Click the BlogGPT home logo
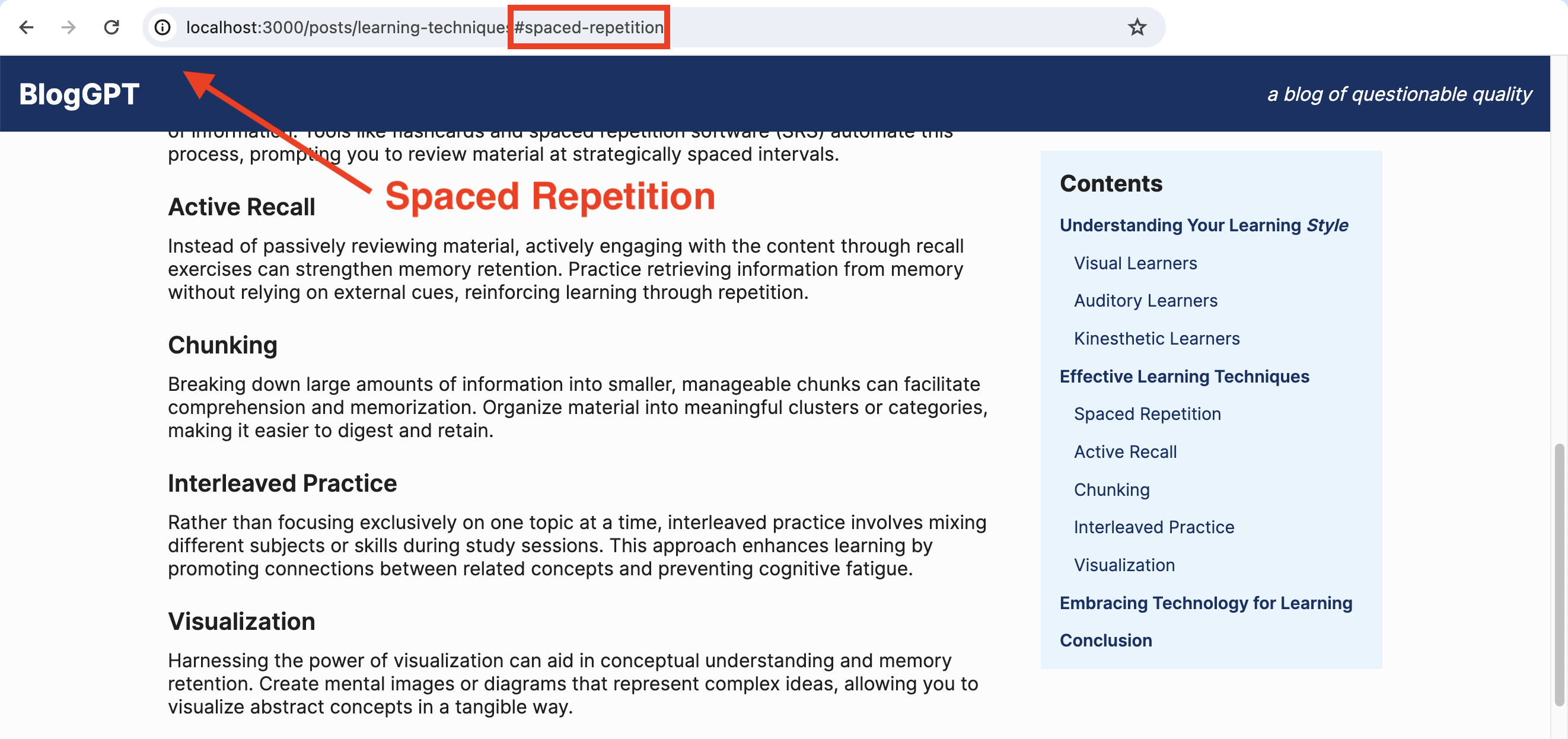The height and width of the screenshot is (739, 1568). [79, 93]
